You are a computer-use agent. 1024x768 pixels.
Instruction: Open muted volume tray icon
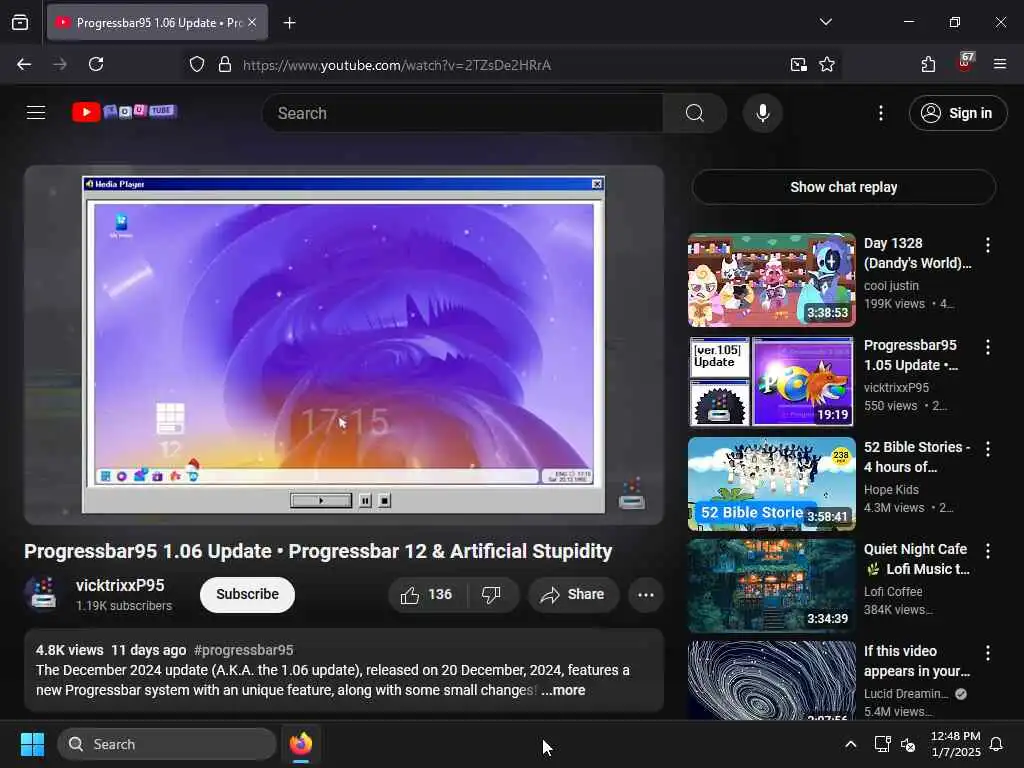tap(908, 744)
